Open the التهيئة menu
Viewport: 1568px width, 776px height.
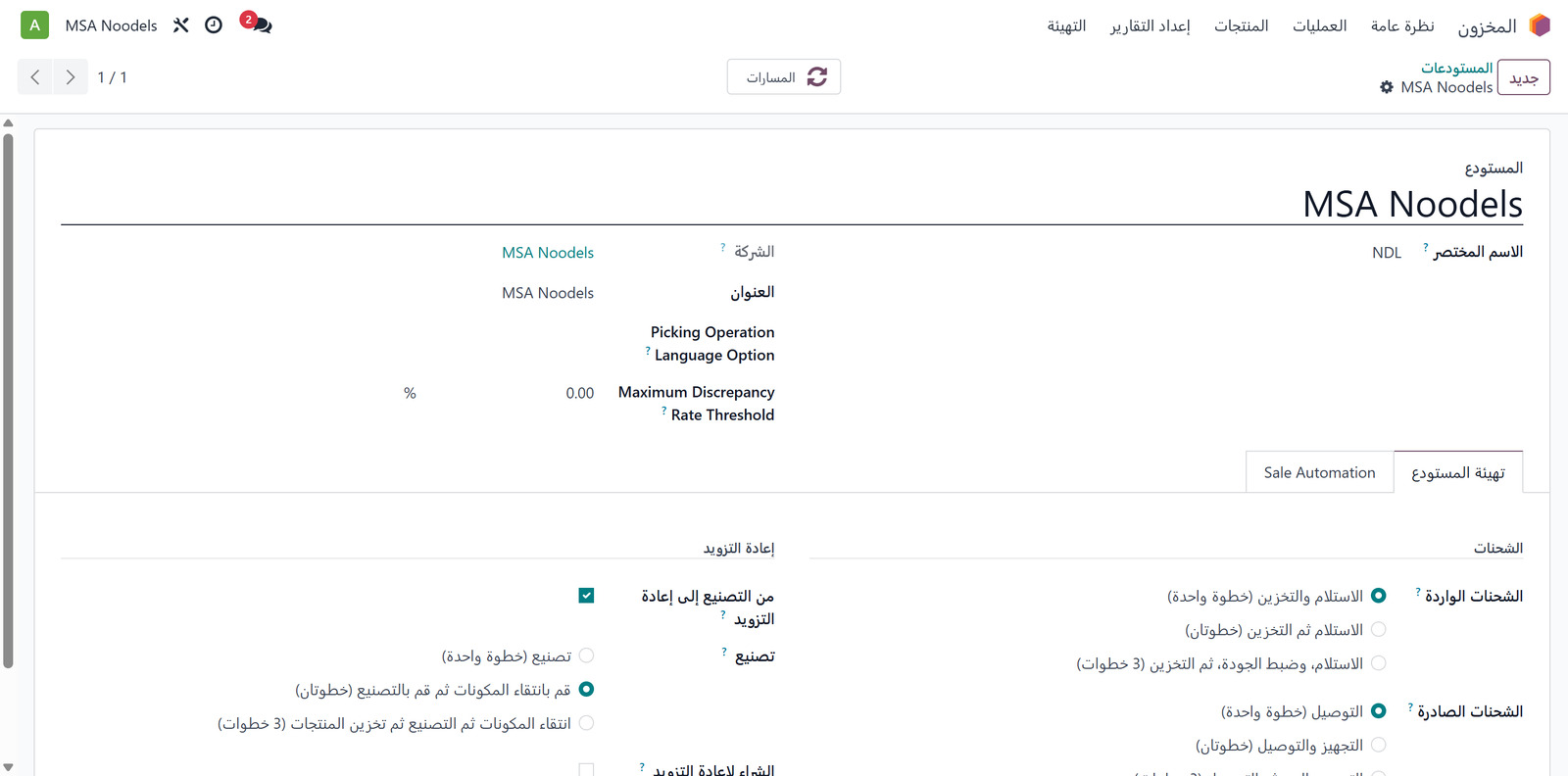coord(1066,25)
